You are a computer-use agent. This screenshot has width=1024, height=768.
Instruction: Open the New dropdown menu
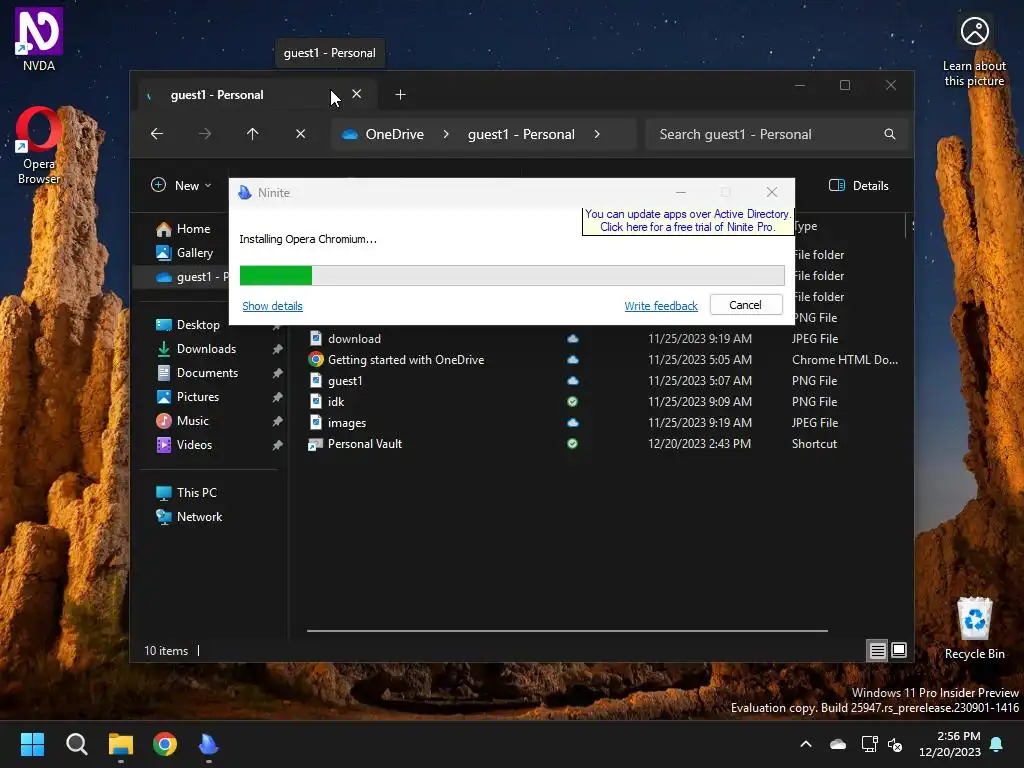(x=181, y=185)
